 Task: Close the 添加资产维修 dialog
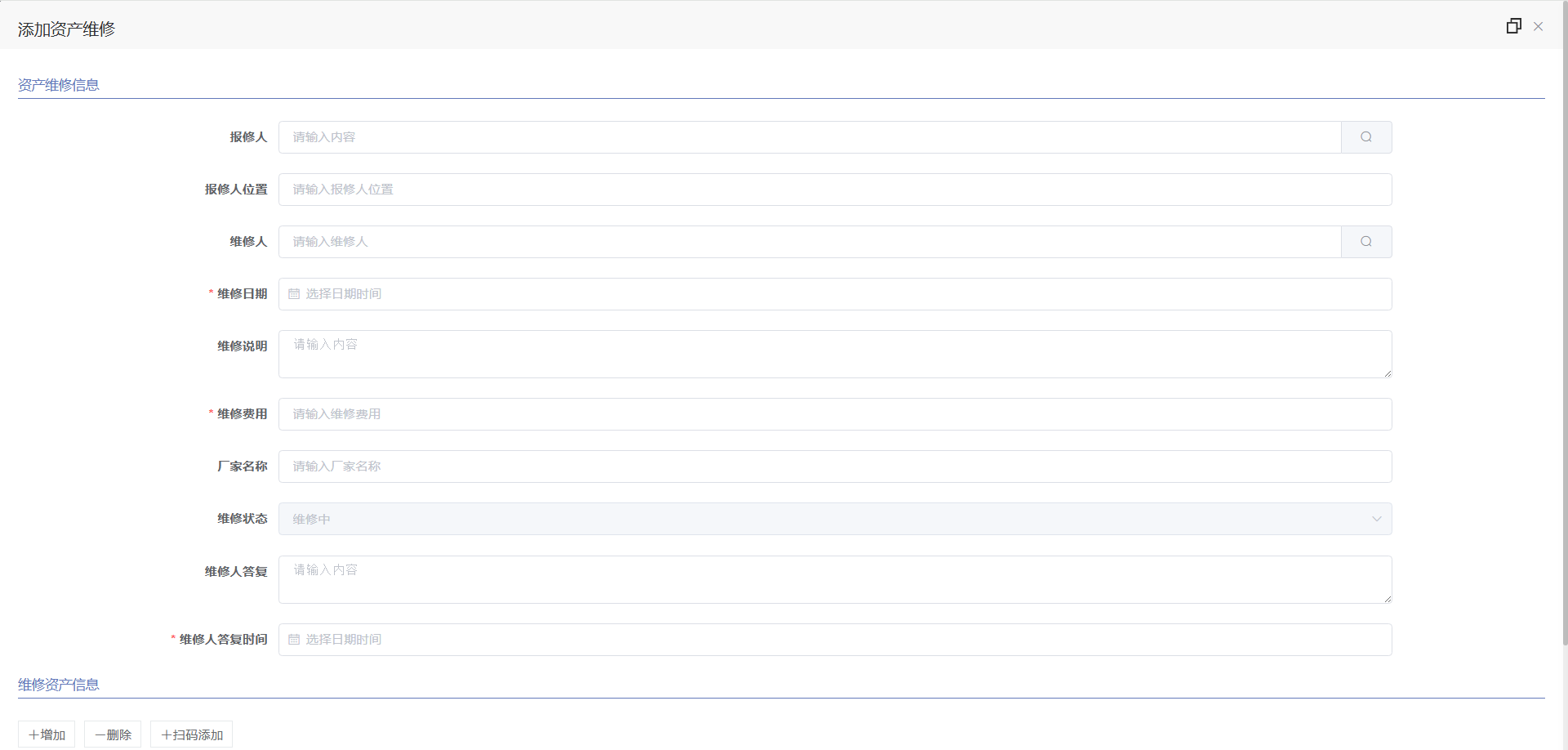click(x=1539, y=26)
